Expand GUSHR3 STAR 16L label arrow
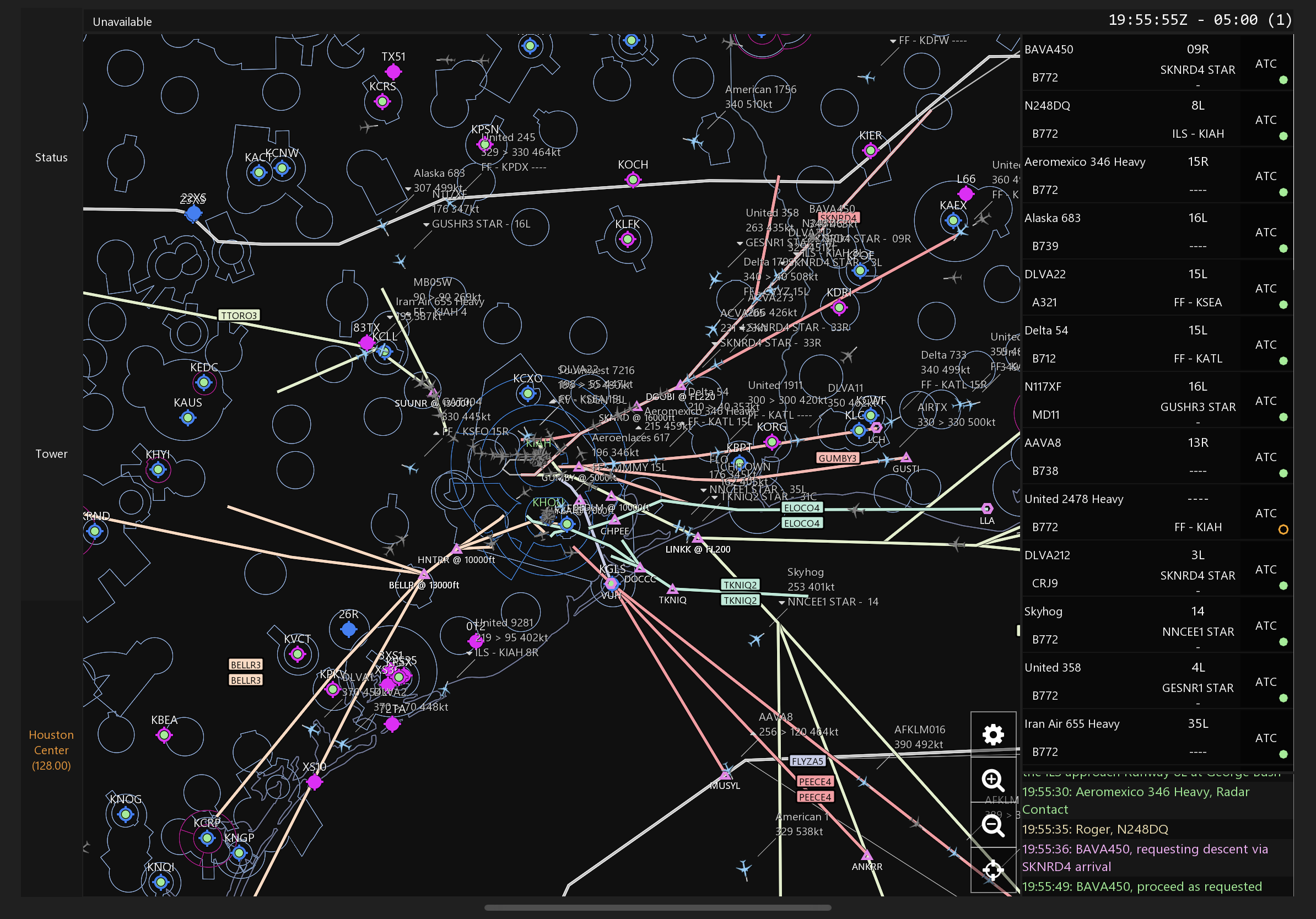Image resolution: width=1316 pixels, height=919 pixels. [426, 225]
